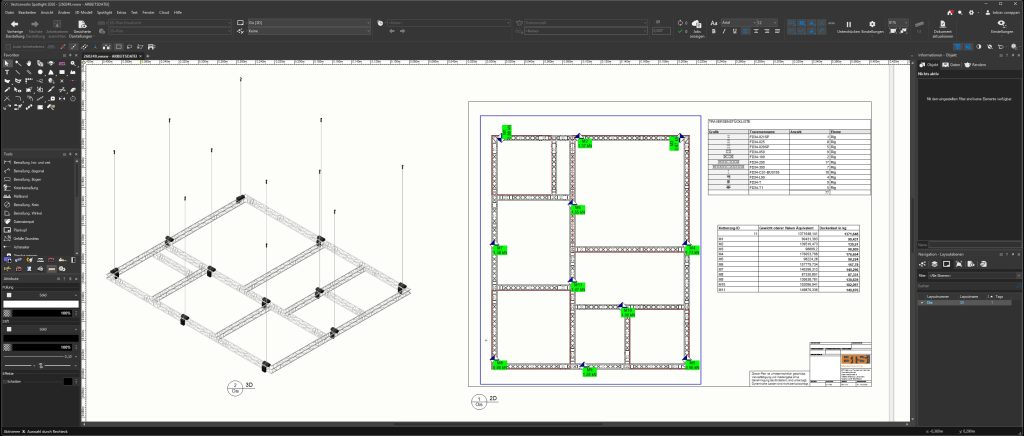The image size is (1024, 436).
Task: Click the home icon in title bar
Action: click(950, 12)
